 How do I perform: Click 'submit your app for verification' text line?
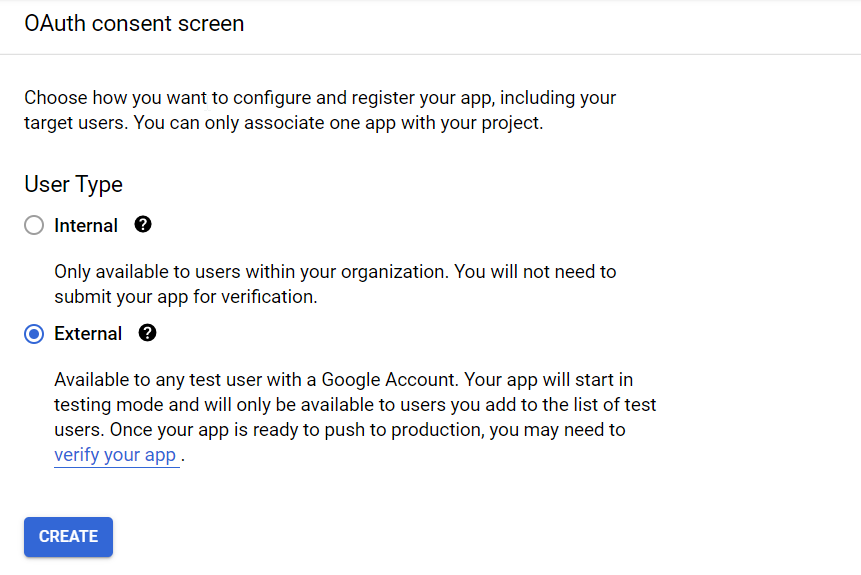point(185,297)
